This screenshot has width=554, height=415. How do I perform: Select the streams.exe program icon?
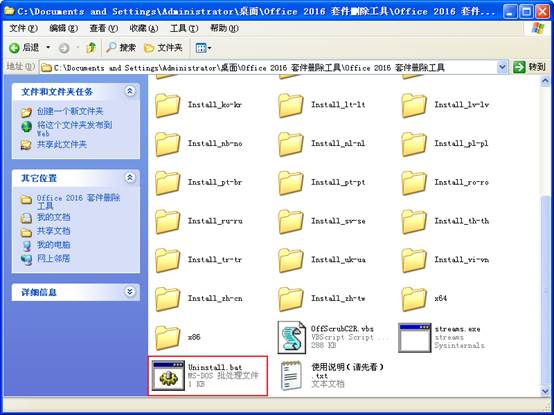pos(415,337)
